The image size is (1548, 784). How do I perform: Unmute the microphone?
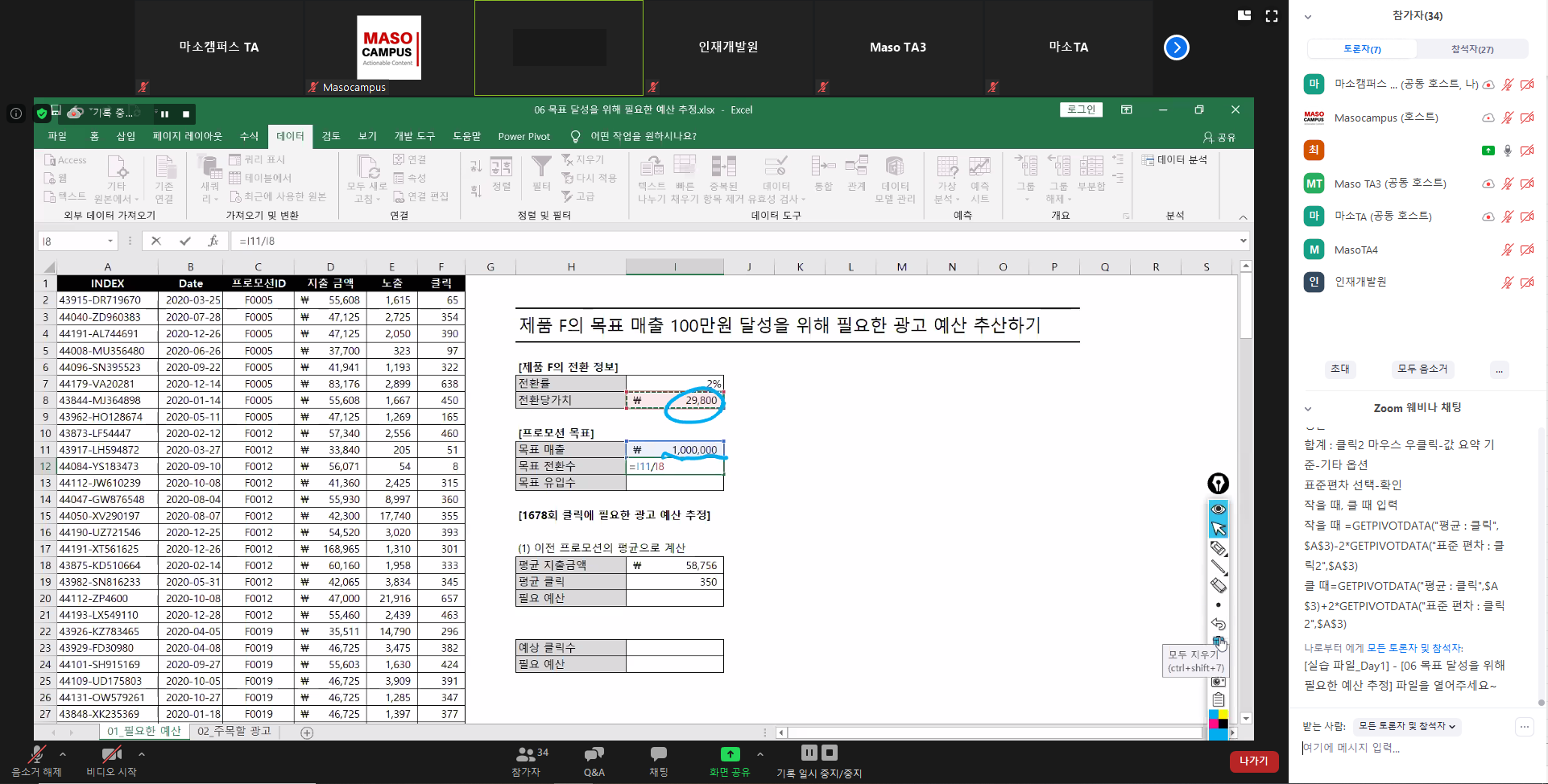click(36, 759)
